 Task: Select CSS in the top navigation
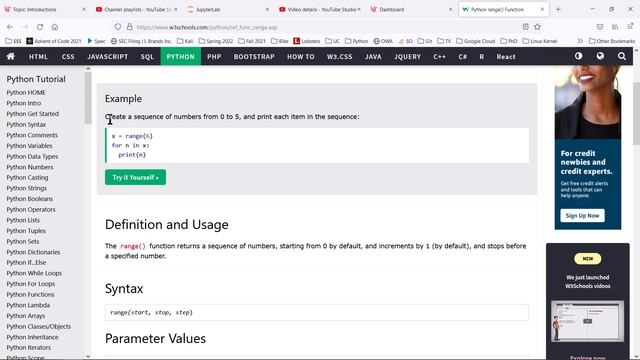point(68,57)
